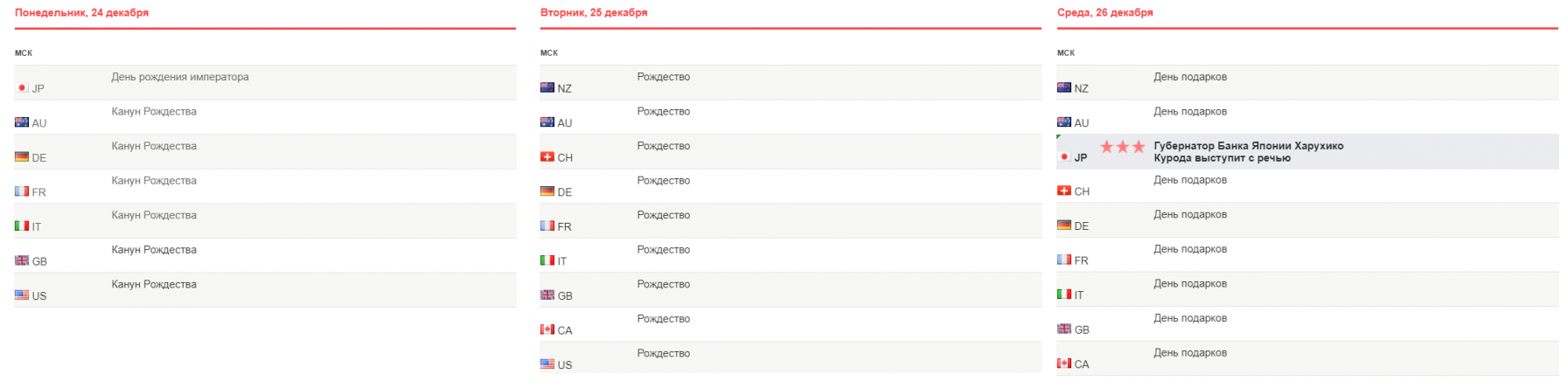Click three-star importance rating icon
This screenshot has height=388, width=1568.
[1122, 147]
